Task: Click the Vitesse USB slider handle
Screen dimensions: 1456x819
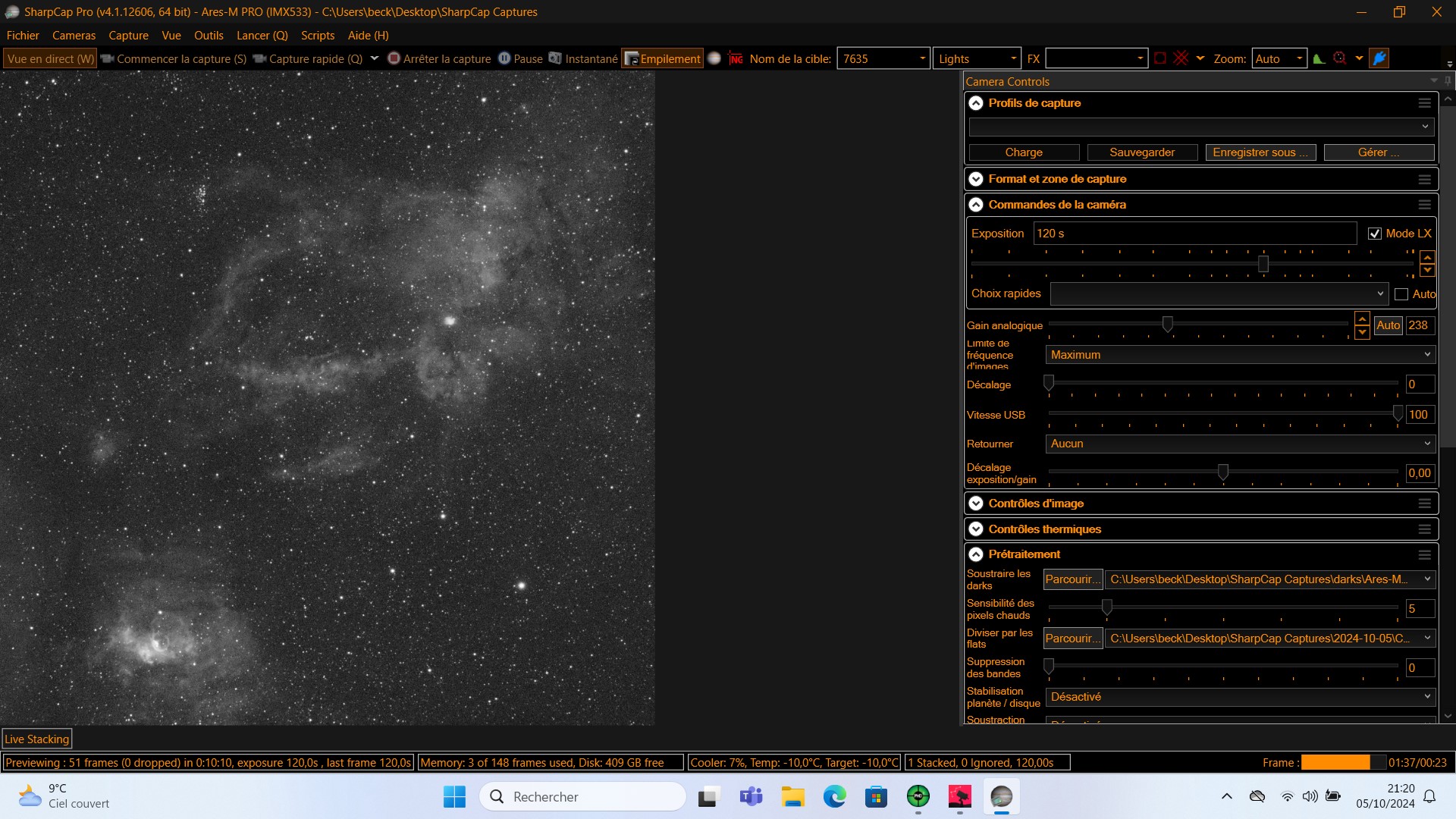Action: point(1398,413)
